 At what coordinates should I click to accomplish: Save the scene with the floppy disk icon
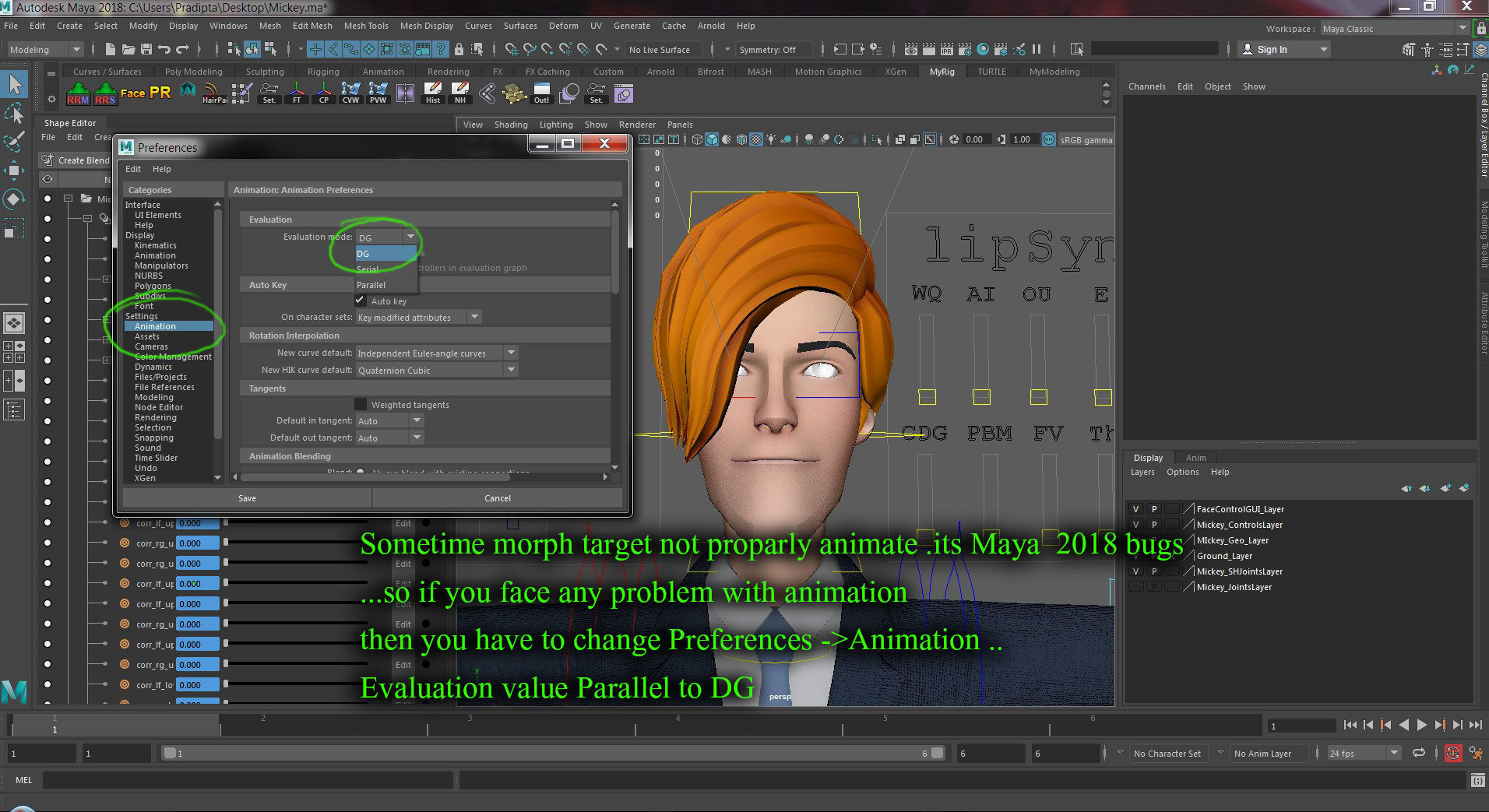click(146, 50)
